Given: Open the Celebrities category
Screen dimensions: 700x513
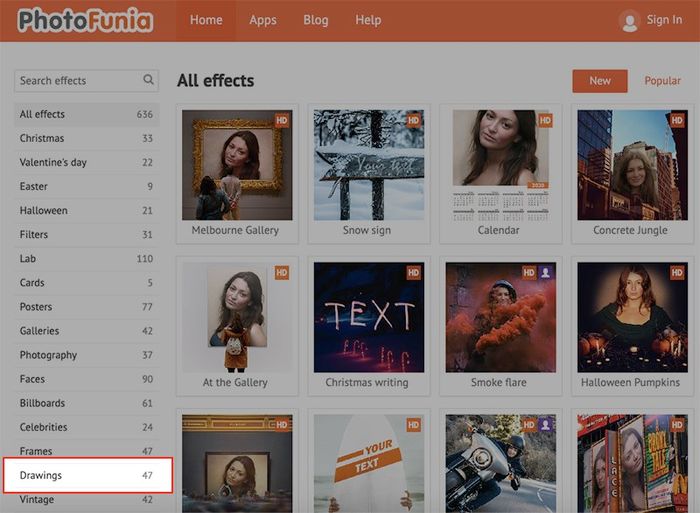Looking at the screenshot, I should tap(87, 428).
